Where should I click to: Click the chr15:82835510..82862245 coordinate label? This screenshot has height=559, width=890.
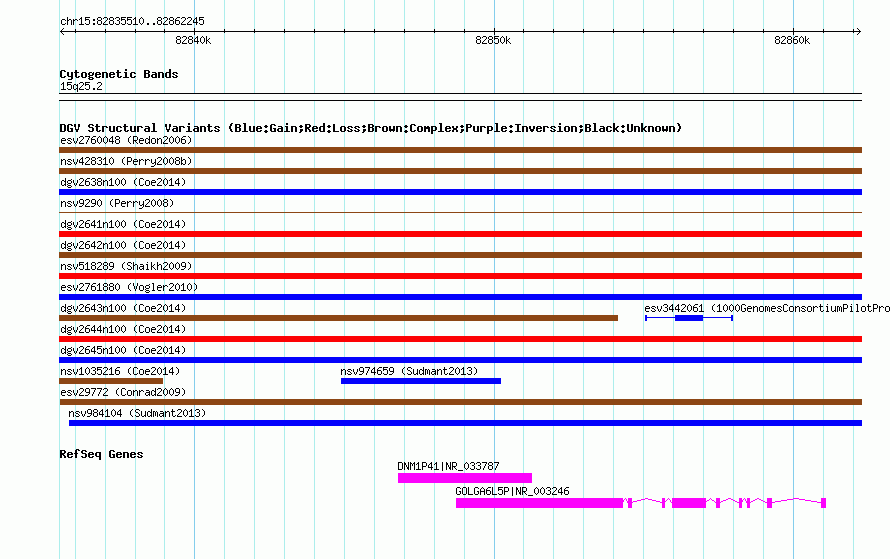tap(132, 22)
